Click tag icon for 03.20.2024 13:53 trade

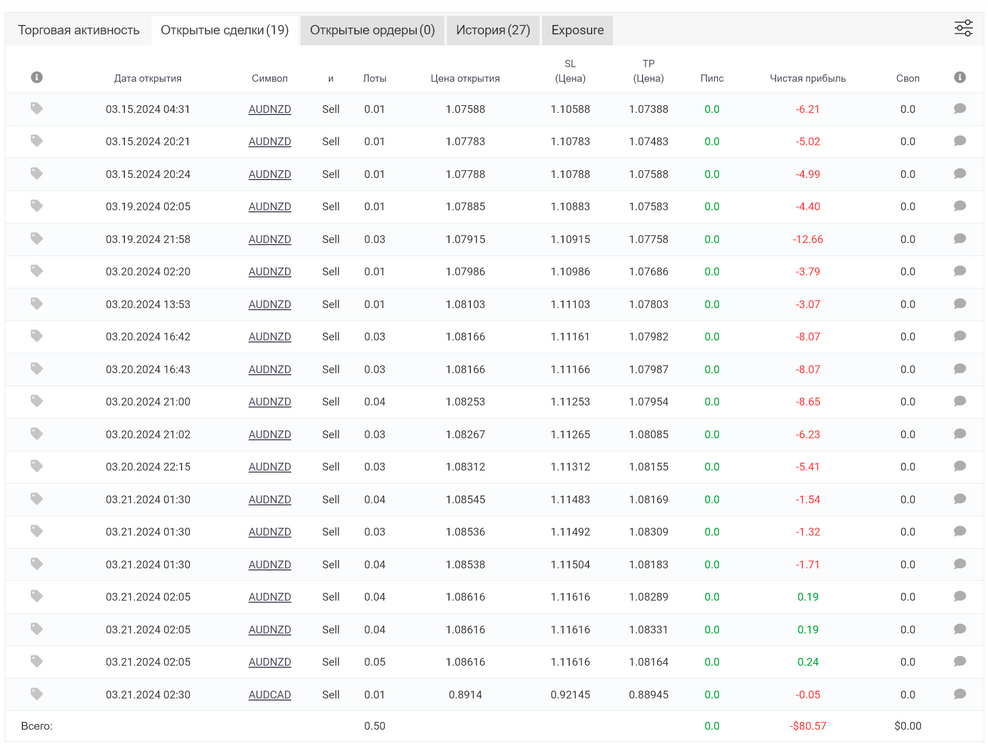tap(37, 304)
